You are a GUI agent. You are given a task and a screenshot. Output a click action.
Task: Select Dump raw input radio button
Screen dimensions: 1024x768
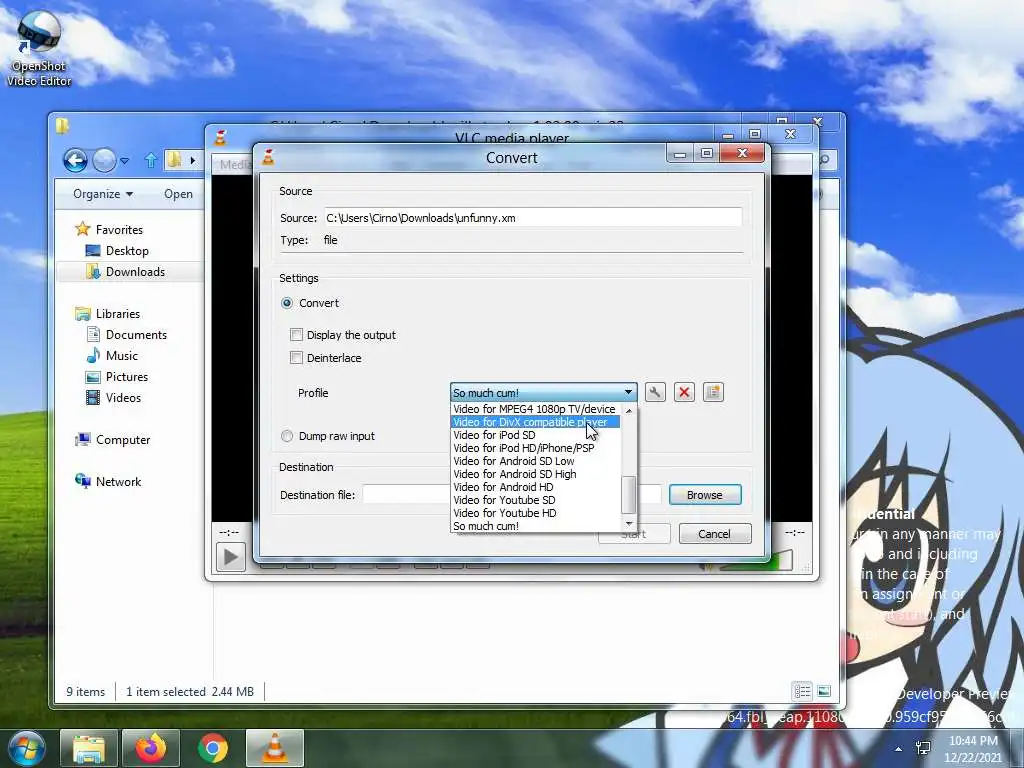click(x=287, y=436)
